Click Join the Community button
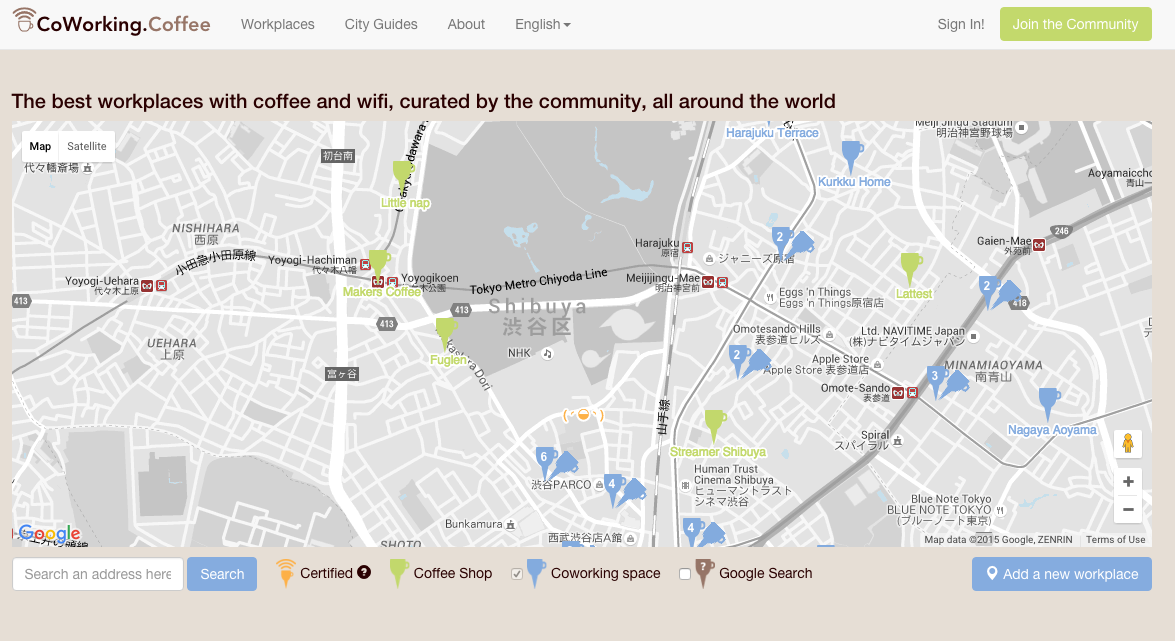This screenshot has width=1175, height=643. click(x=1075, y=24)
